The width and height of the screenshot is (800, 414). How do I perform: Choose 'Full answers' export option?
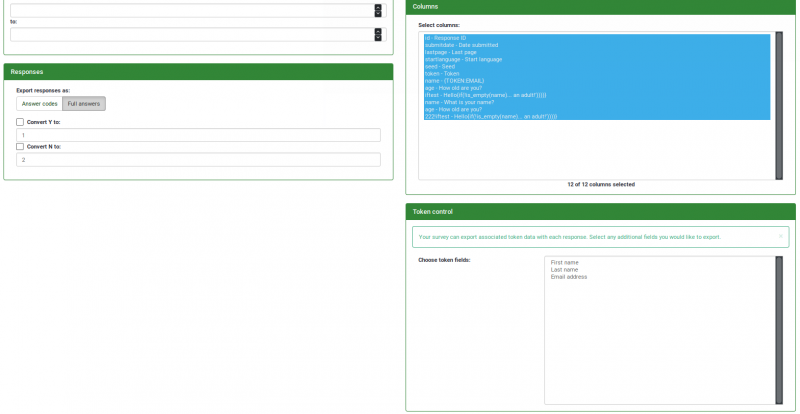coord(83,103)
